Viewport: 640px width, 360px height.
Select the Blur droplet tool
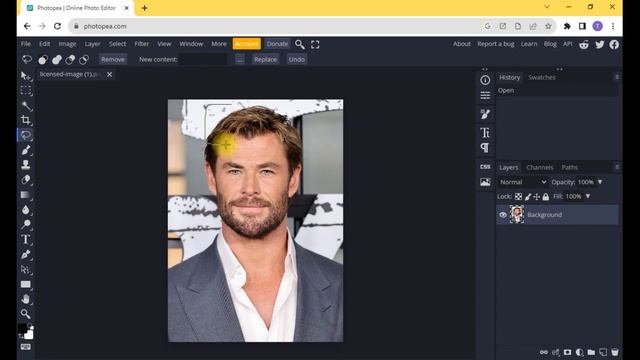click(x=26, y=209)
